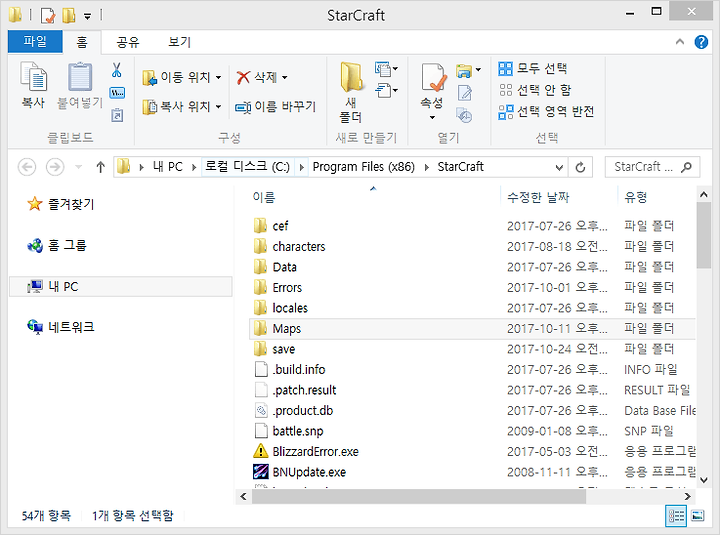Sort by Name (이름) column header
This screenshot has height=535, width=720.
pos(264,197)
